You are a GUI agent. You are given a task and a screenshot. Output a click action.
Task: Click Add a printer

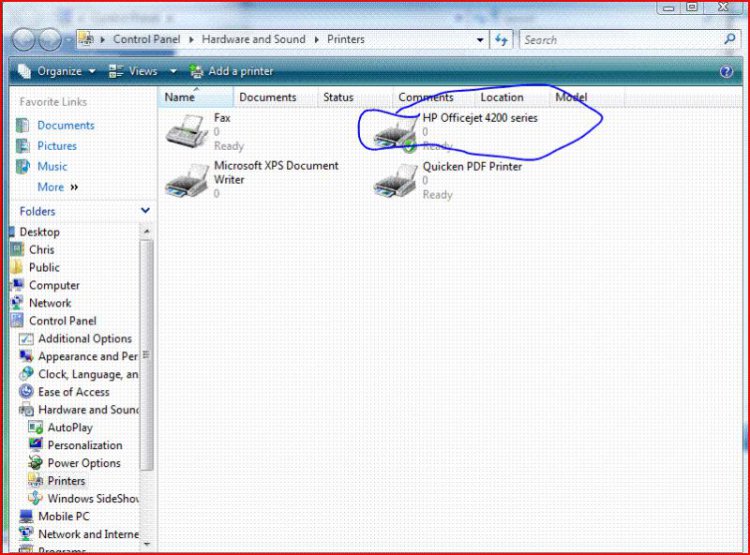click(x=232, y=71)
